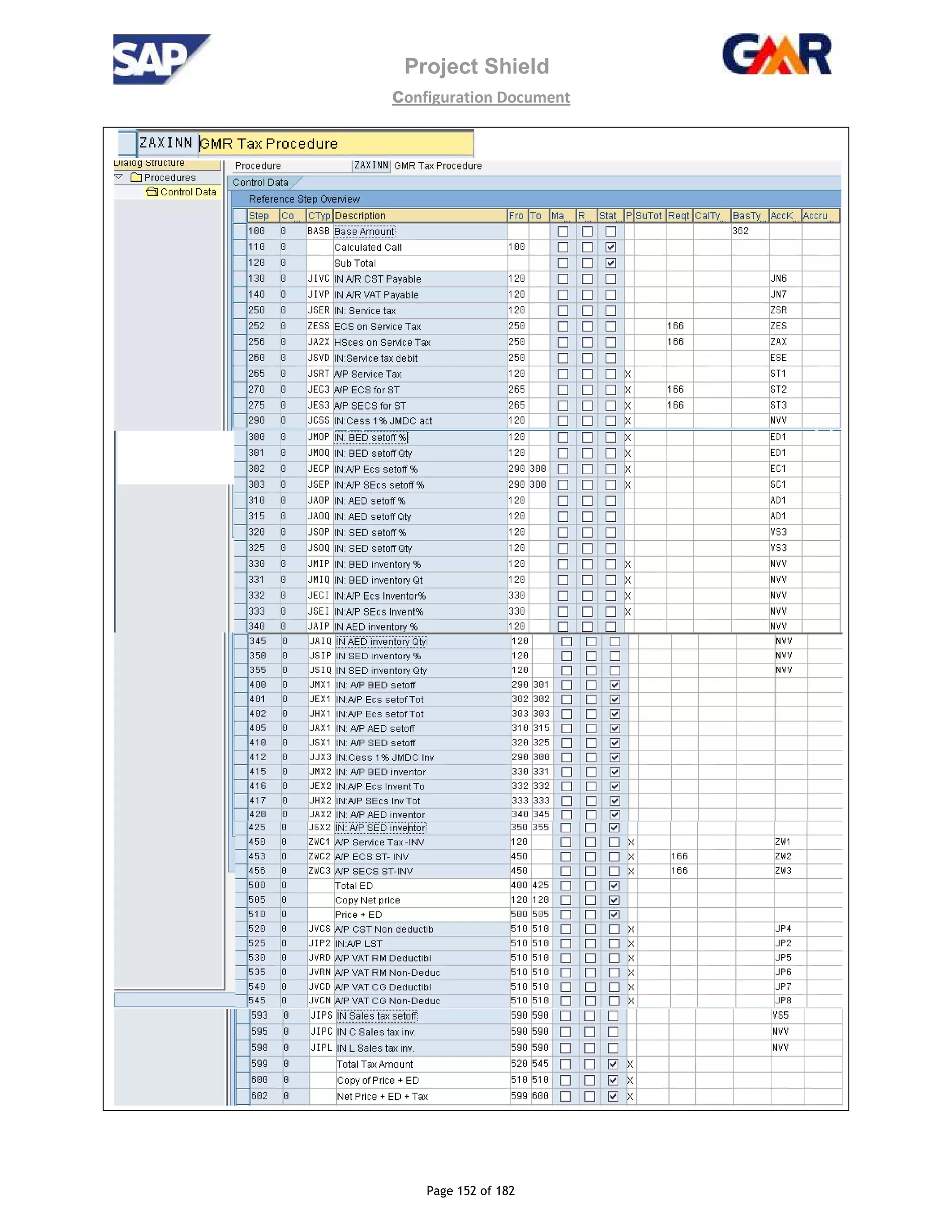Click the A/P VAT RM Deductibl description
This screenshot has width=952, height=1232.
(x=421, y=958)
